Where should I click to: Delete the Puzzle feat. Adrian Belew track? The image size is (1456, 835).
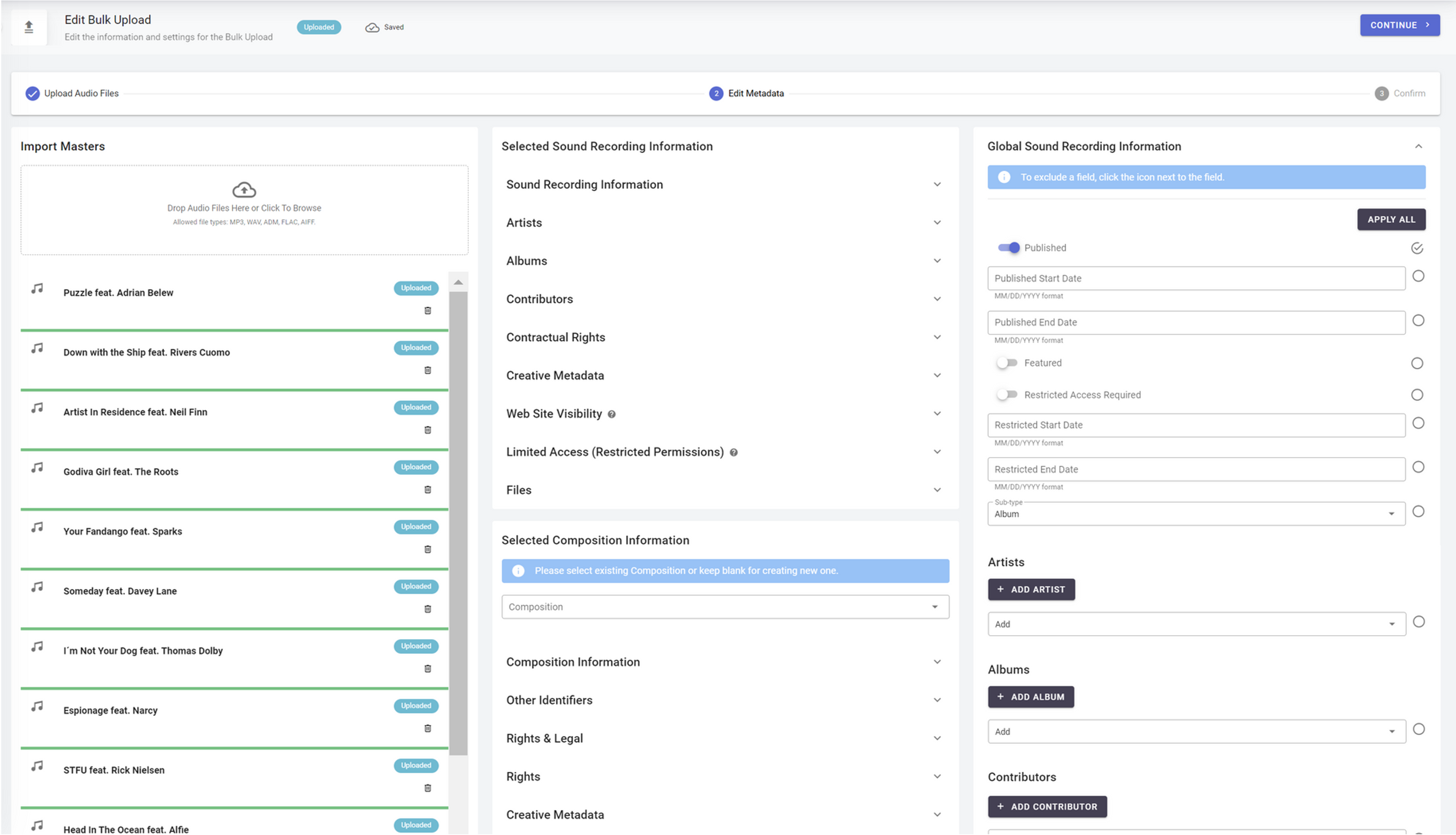(428, 310)
